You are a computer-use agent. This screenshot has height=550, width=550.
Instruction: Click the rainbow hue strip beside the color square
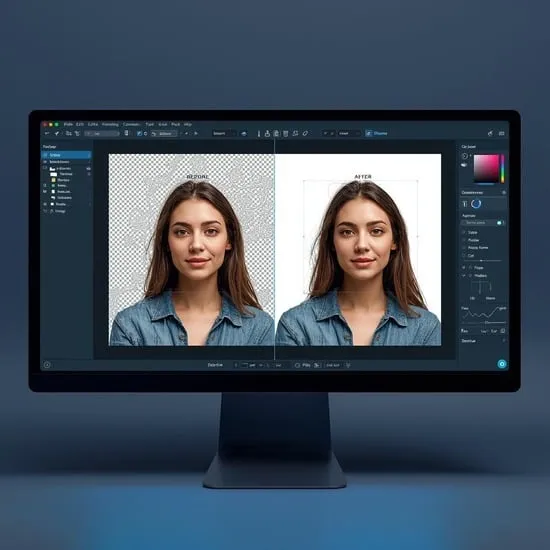(502, 168)
